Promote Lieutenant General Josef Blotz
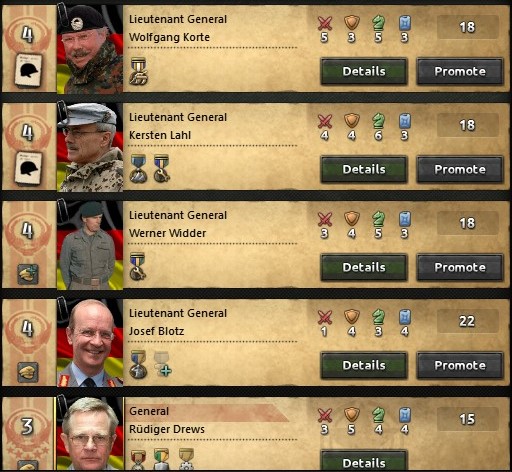 (x=460, y=365)
